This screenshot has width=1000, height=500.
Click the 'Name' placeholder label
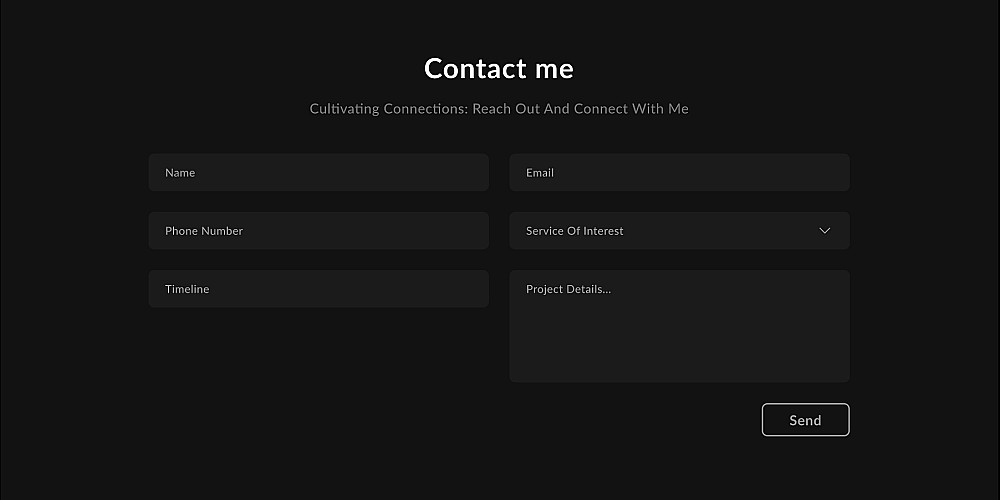pos(180,173)
